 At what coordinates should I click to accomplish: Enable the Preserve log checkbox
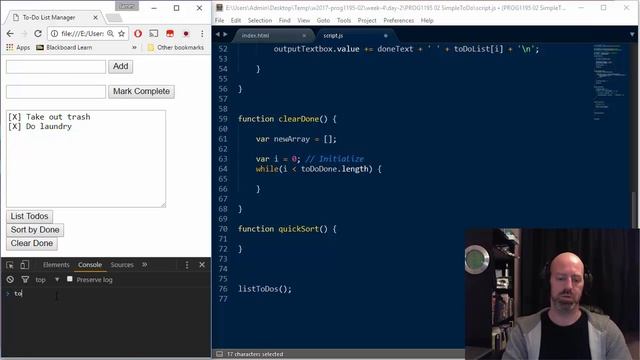coord(70,279)
